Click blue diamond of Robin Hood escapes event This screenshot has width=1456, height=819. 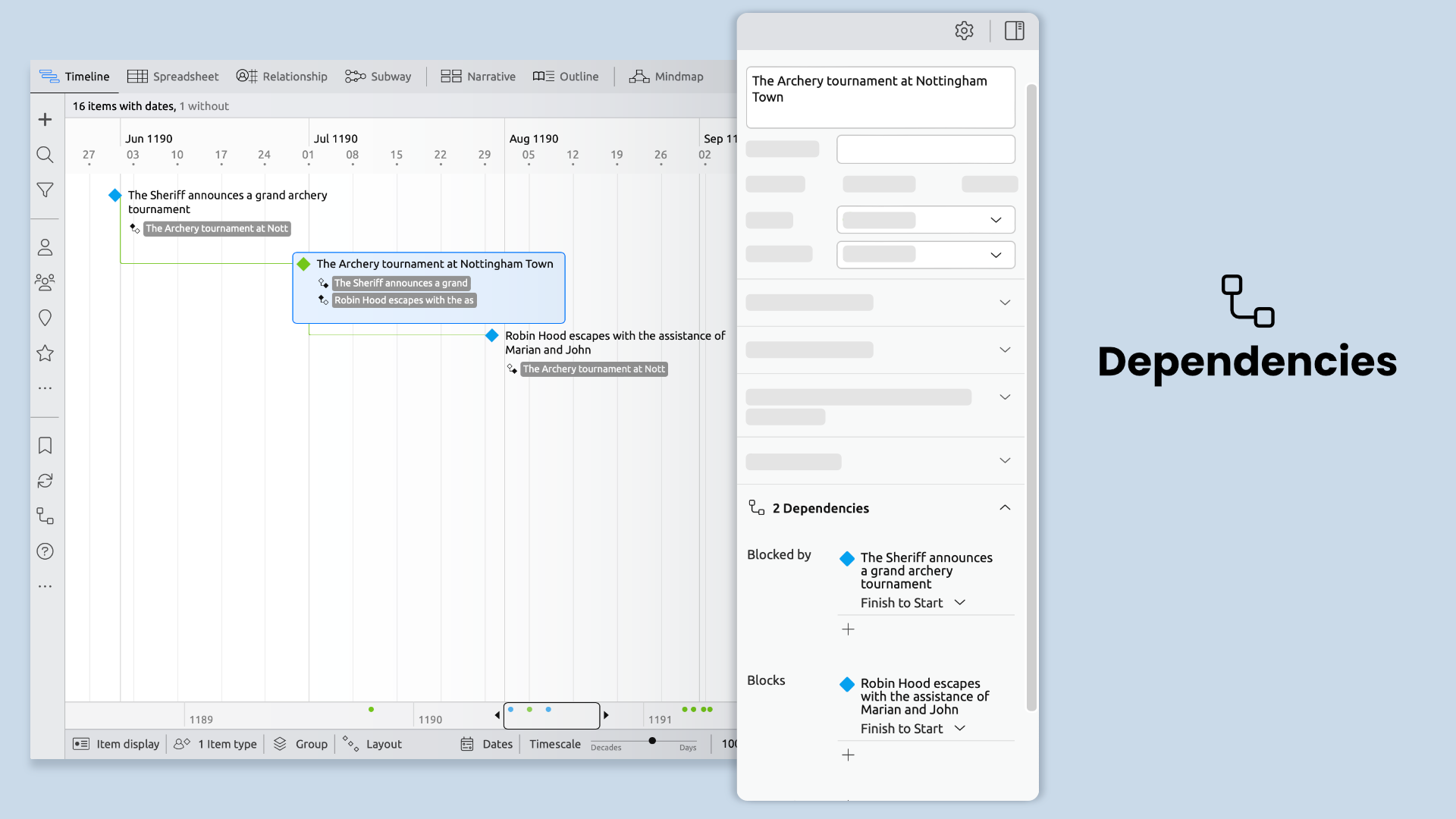pyautogui.click(x=492, y=335)
